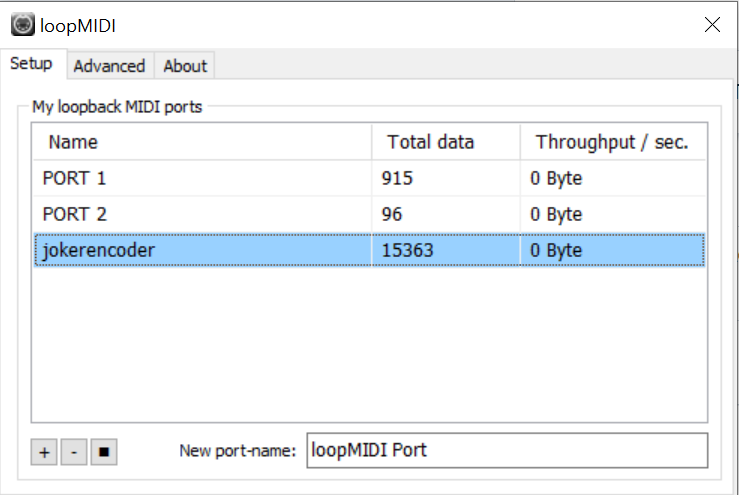Image resolution: width=739 pixels, height=495 pixels.
Task: Add a new port with plus button
Action: (44, 452)
